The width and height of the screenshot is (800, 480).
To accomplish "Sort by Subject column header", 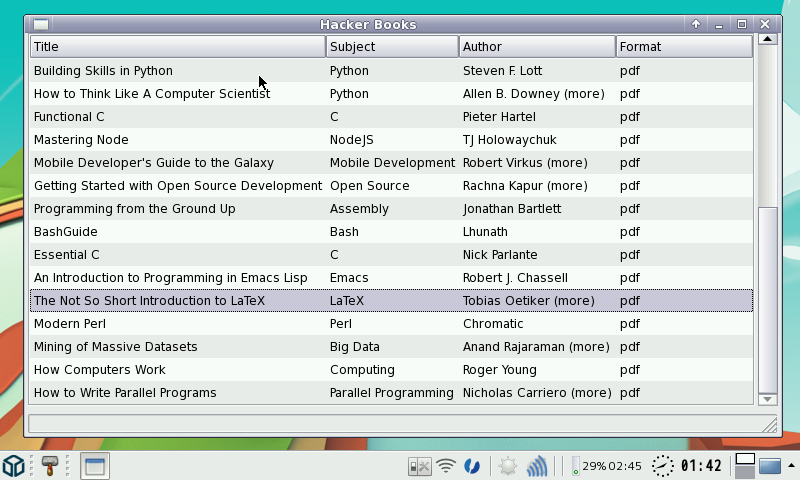I will pos(392,47).
